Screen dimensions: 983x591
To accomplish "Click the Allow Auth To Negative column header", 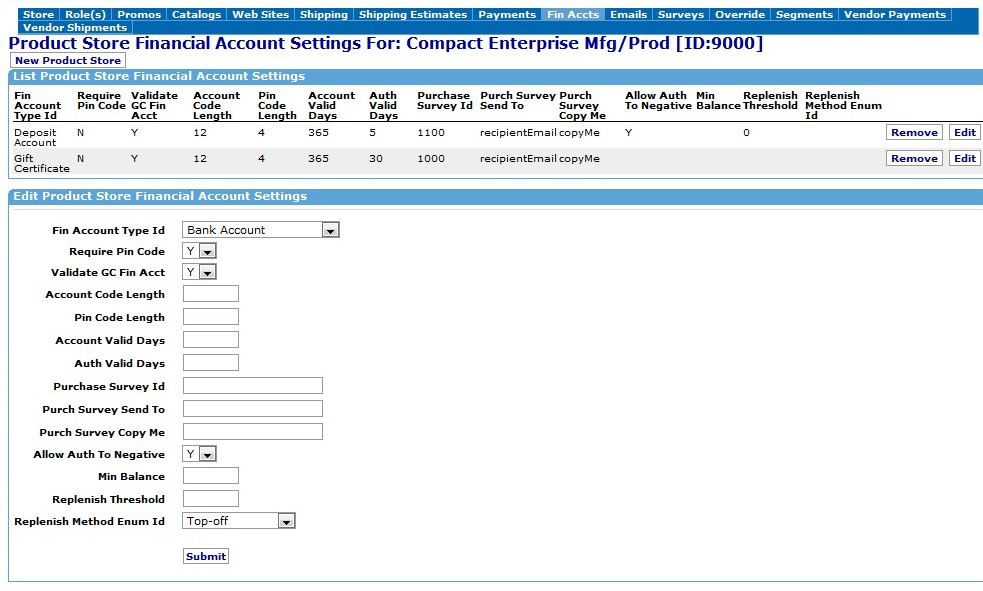I will 658,100.
